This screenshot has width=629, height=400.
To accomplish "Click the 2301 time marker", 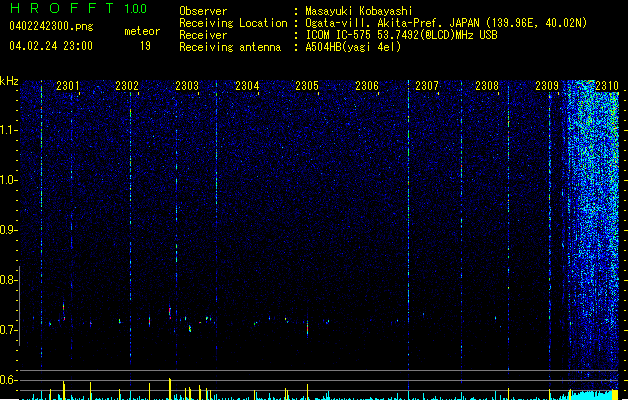I will (68, 86).
